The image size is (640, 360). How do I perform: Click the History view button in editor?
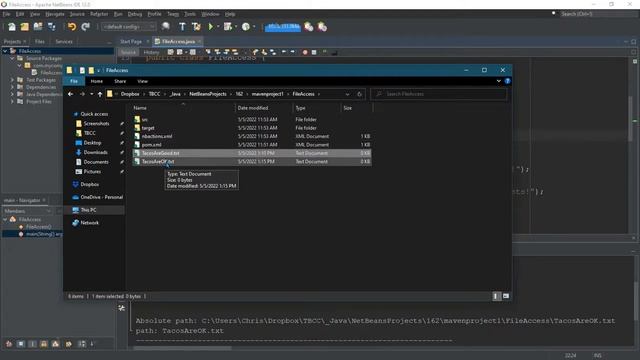click(x=151, y=52)
